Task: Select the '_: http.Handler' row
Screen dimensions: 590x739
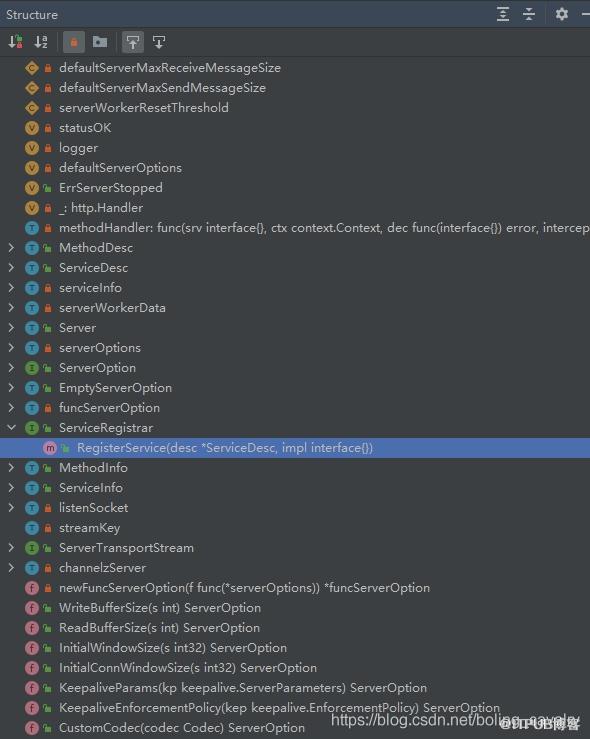Action: (295, 208)
